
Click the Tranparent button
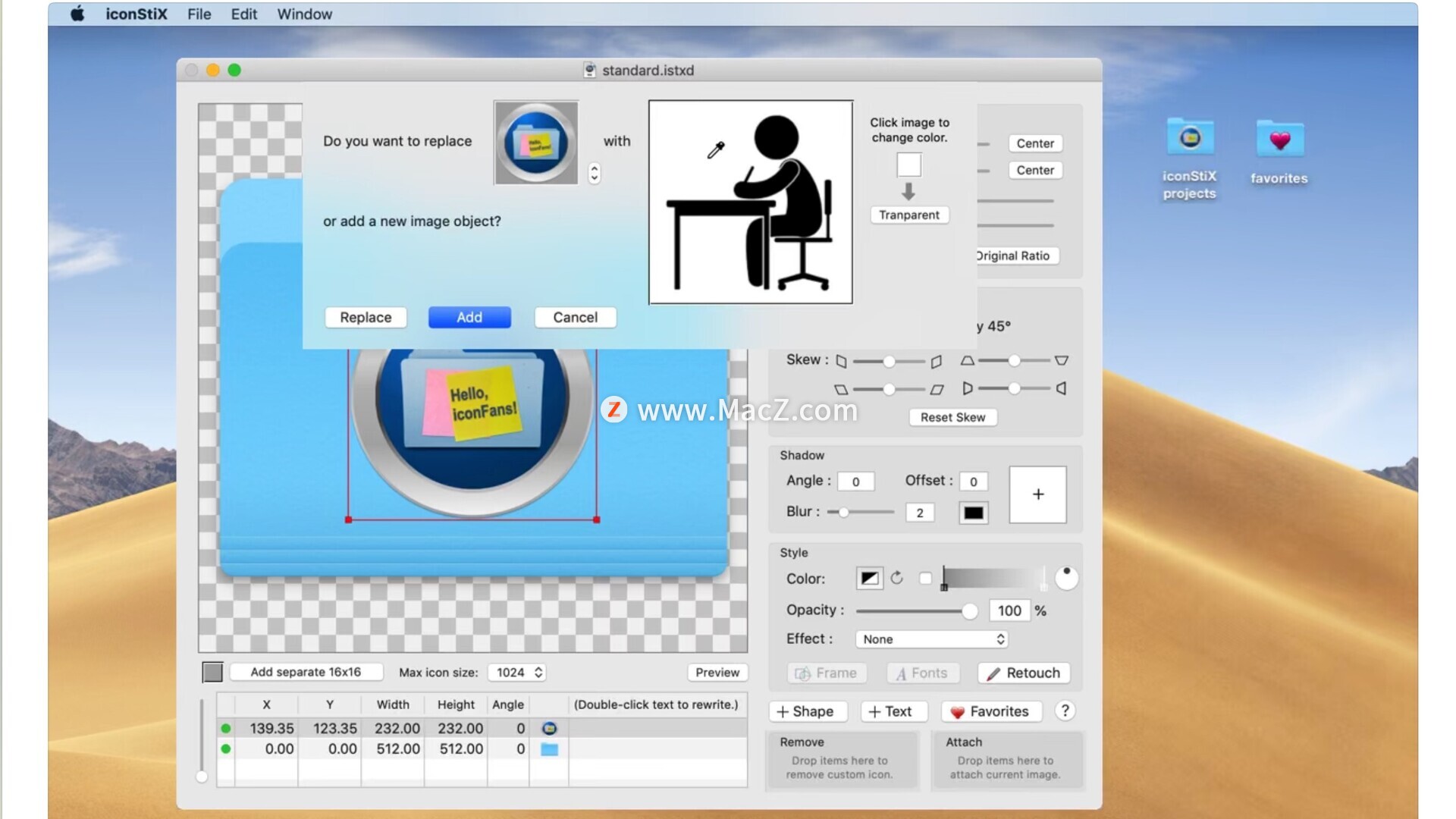(909, 215)
